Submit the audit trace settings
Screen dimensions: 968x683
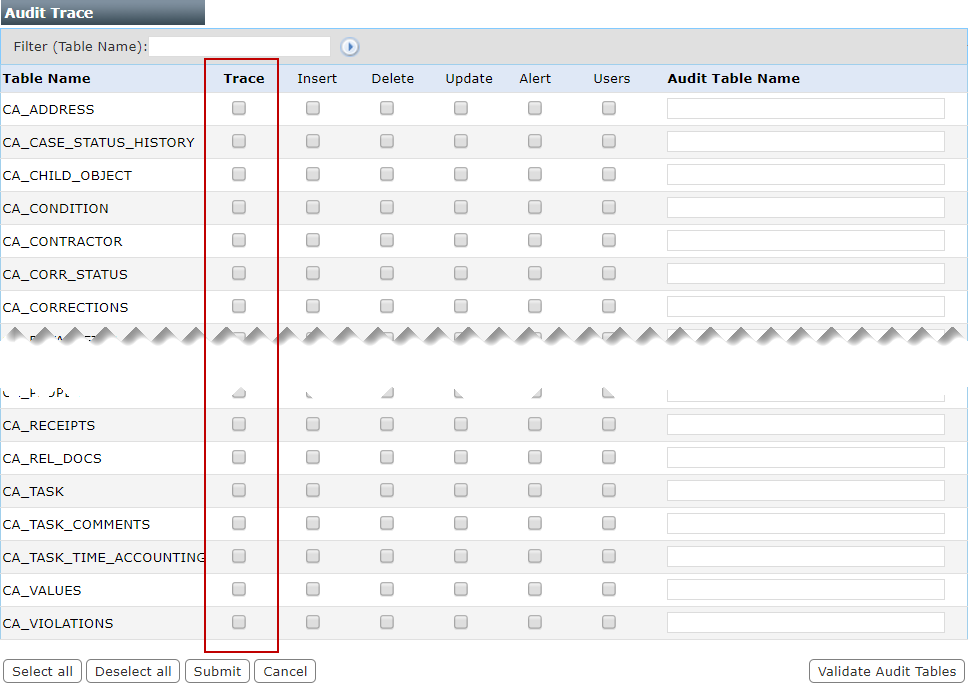tap(218, 671)
